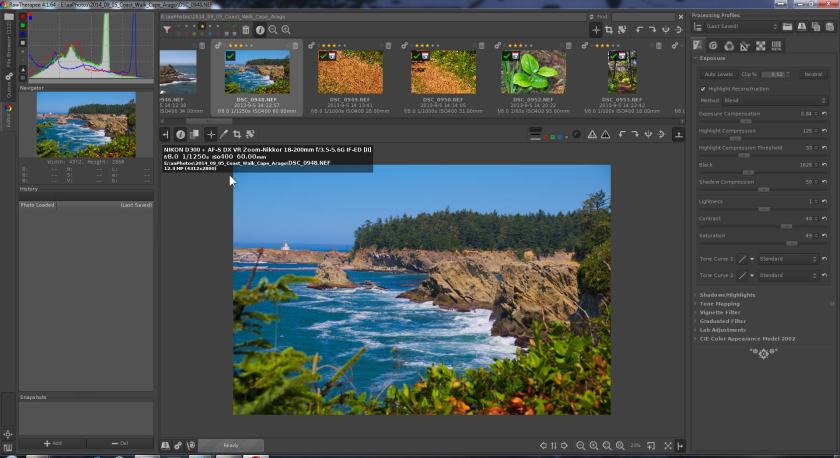This screenshot has height=458, width=840.
Task: Toggle Highlight Reconstruction checkbox
Action: coord(703,88)
